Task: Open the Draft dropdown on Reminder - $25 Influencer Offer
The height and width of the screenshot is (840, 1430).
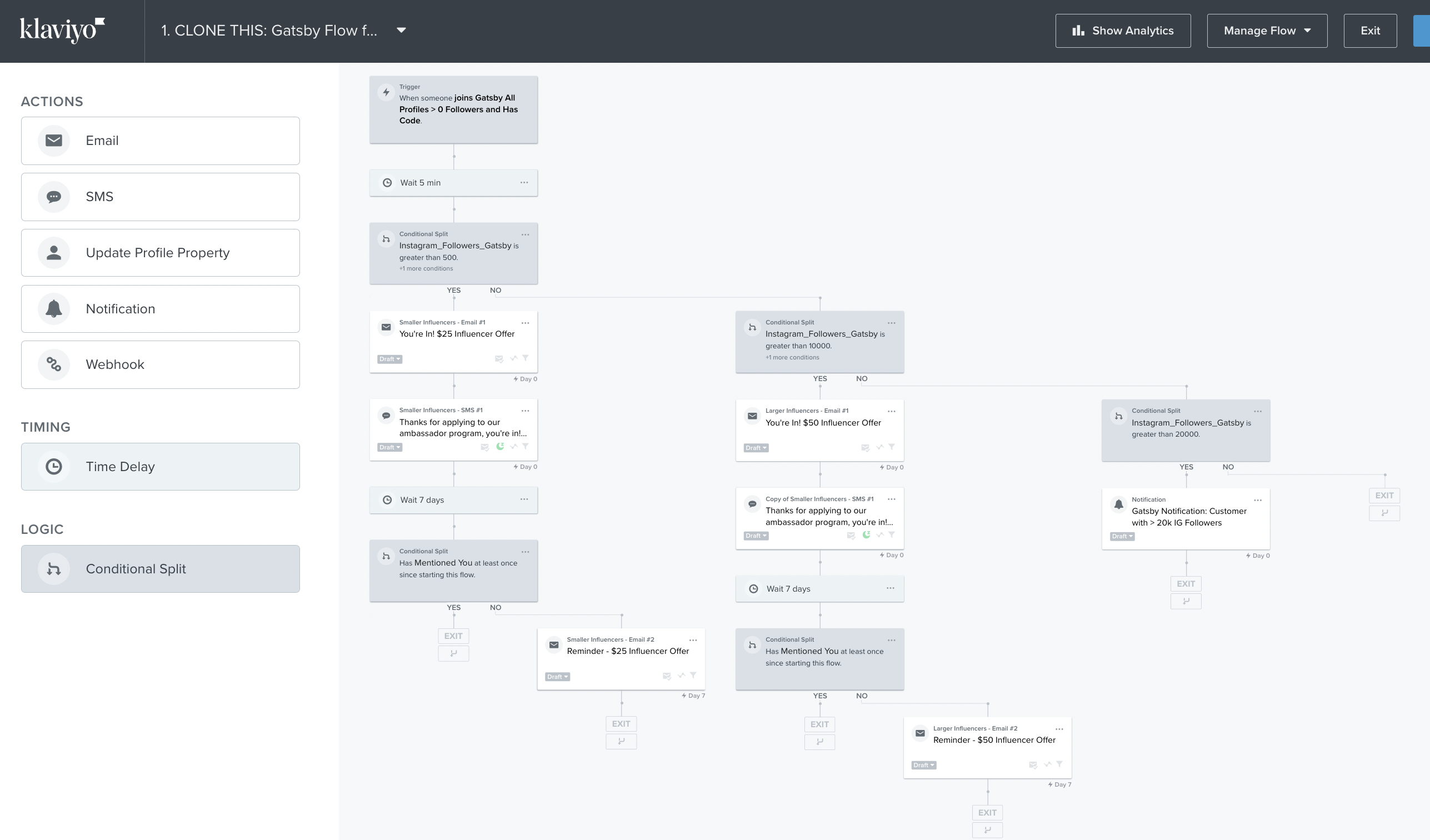Action: pos(557,677)
